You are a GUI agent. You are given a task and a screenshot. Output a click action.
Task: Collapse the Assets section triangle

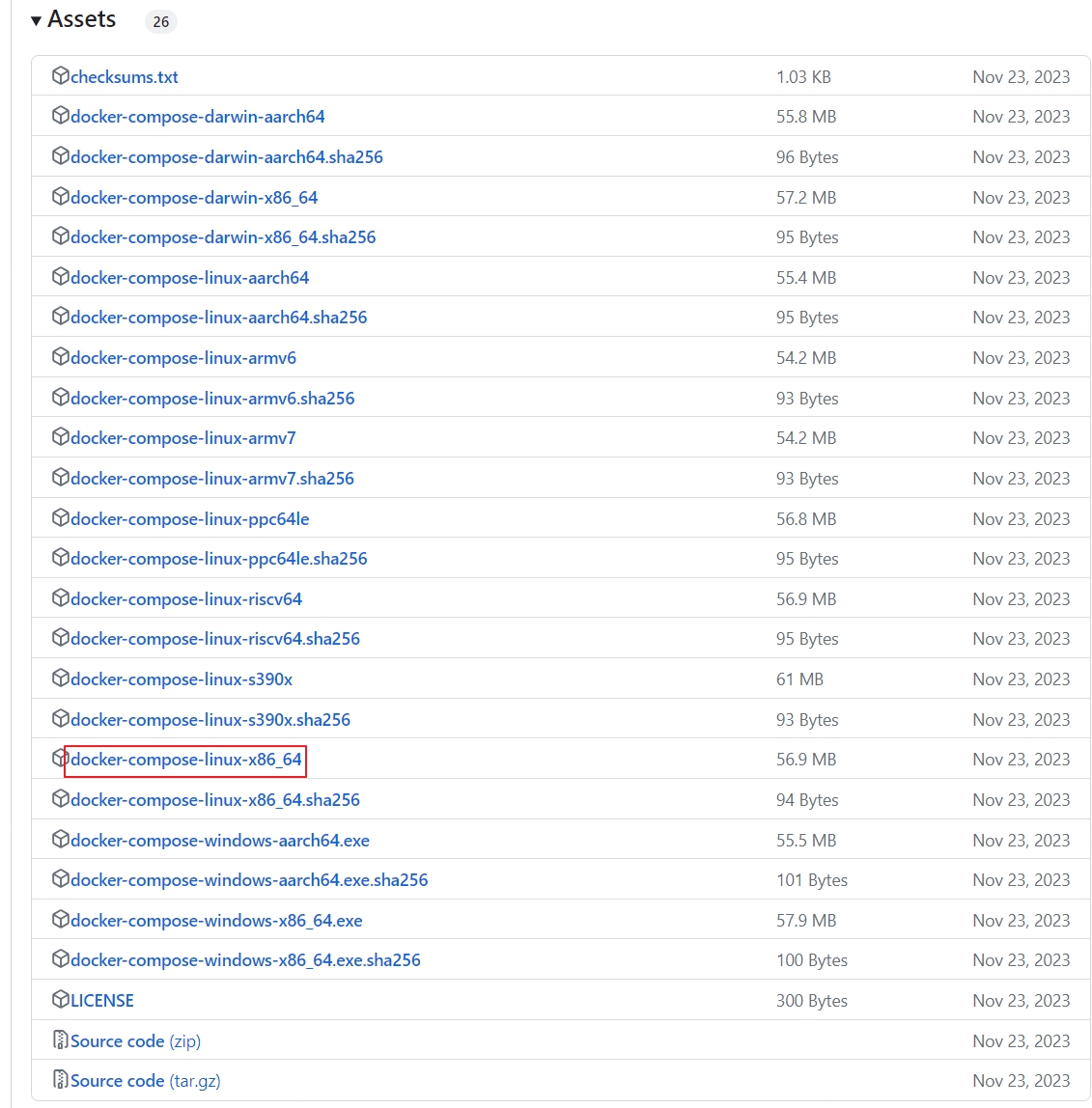(36, 21)
